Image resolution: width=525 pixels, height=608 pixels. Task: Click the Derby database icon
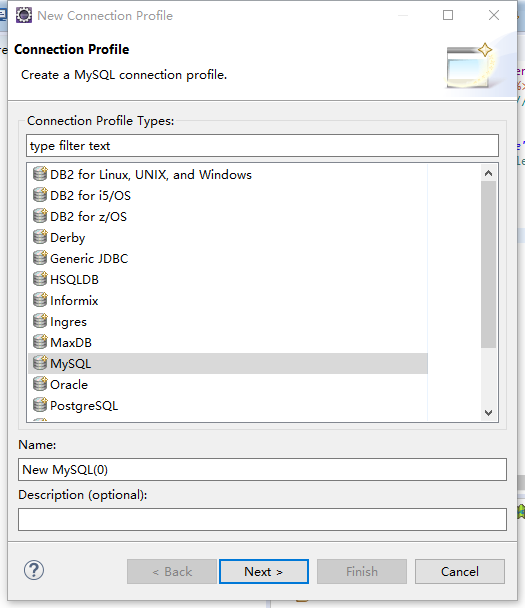coord(40,237)
